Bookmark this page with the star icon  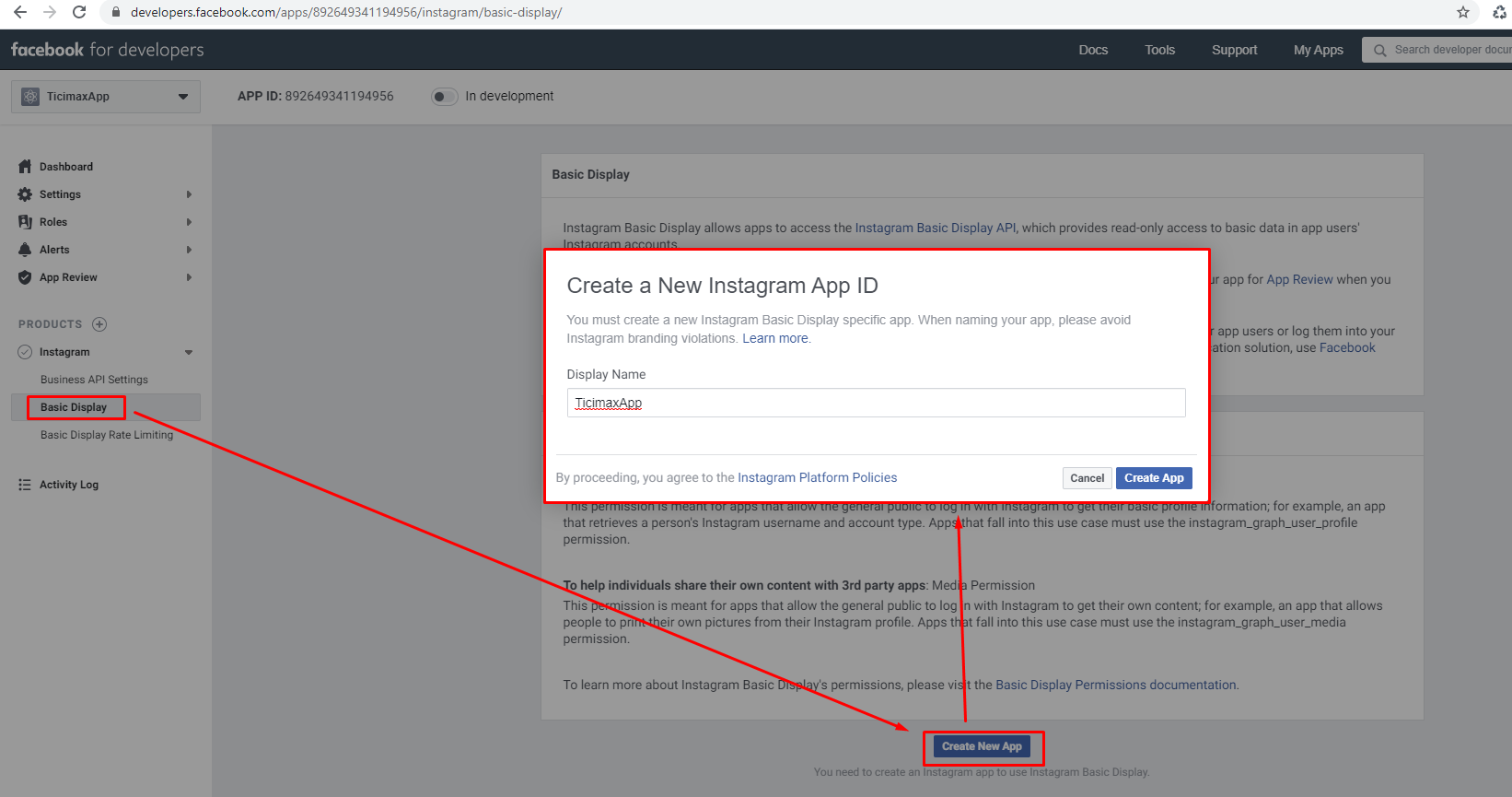(x=1463, y=12)
